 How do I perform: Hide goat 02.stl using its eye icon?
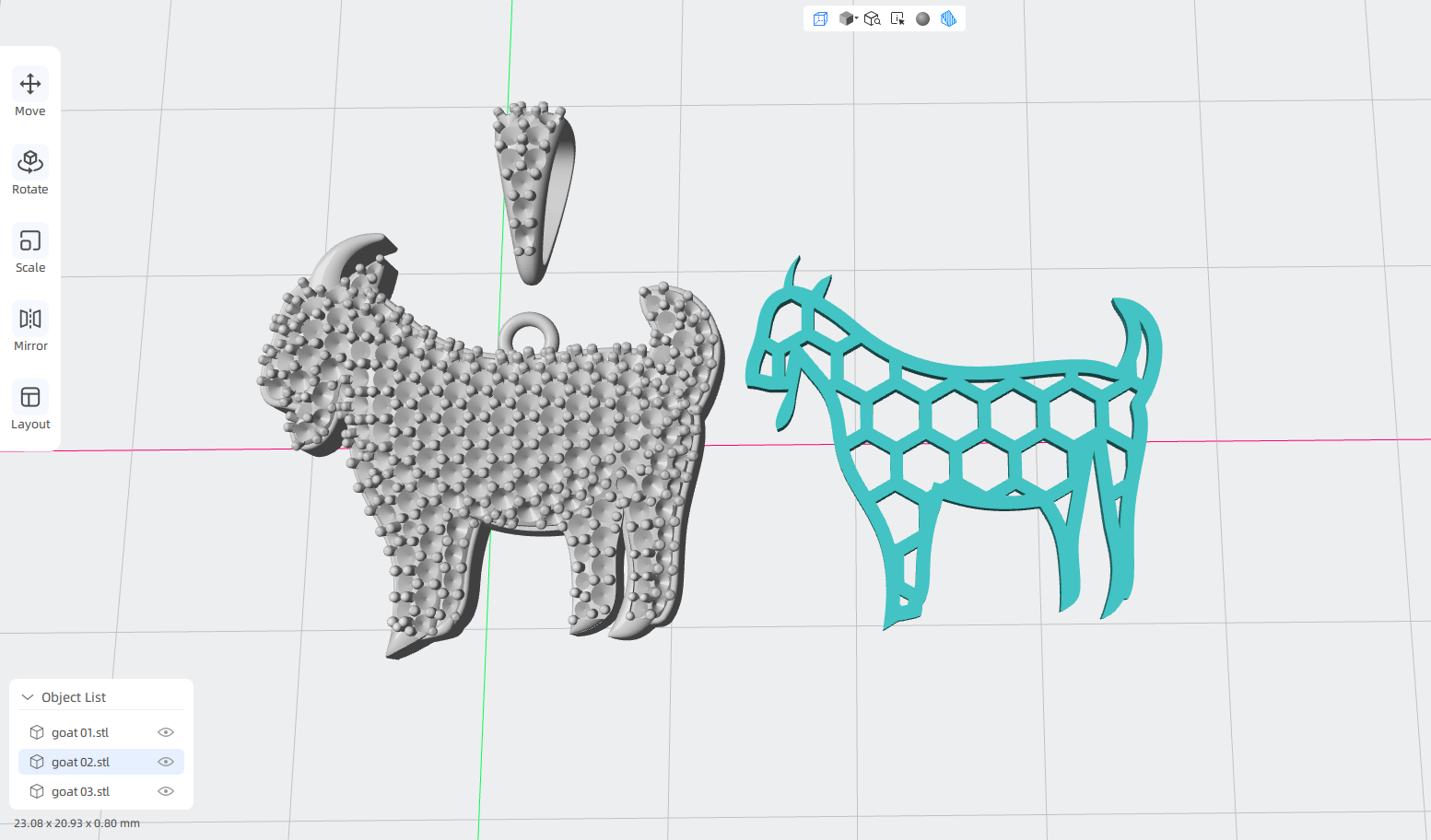tap(166, 762)
